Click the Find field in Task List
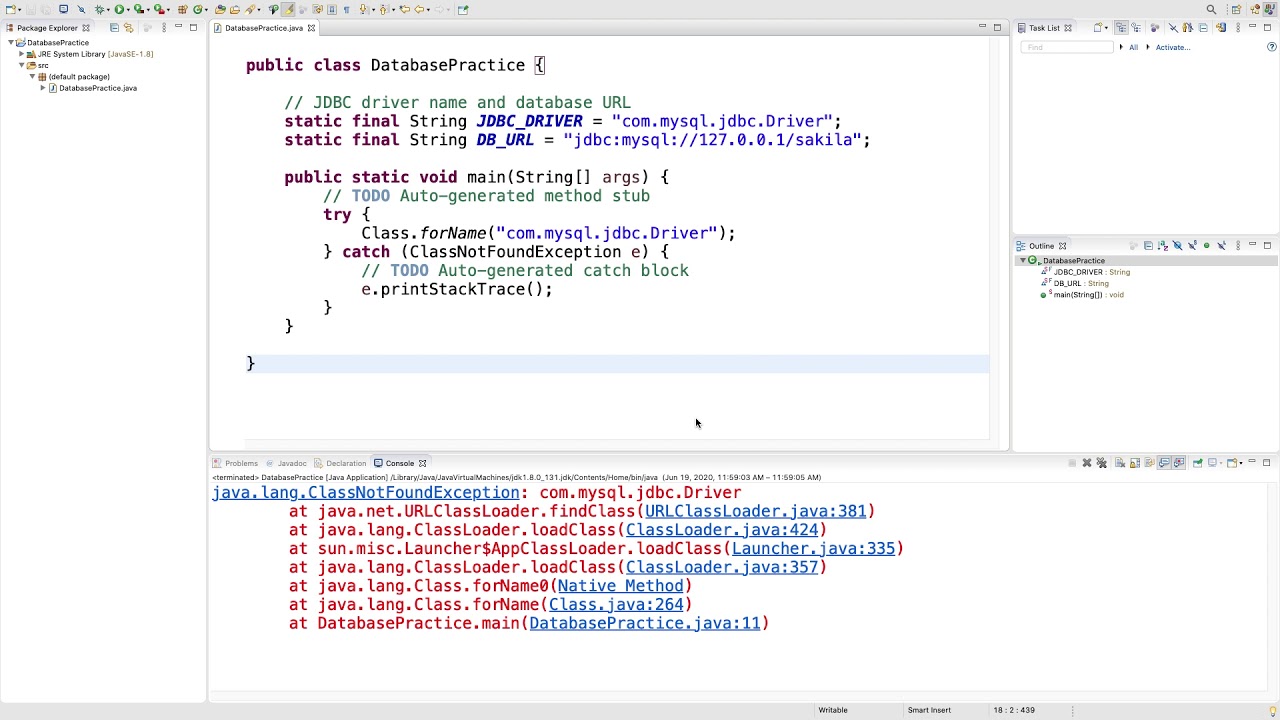The width and height of the screenshot is (1280, 720). [x=1067, y=47]
